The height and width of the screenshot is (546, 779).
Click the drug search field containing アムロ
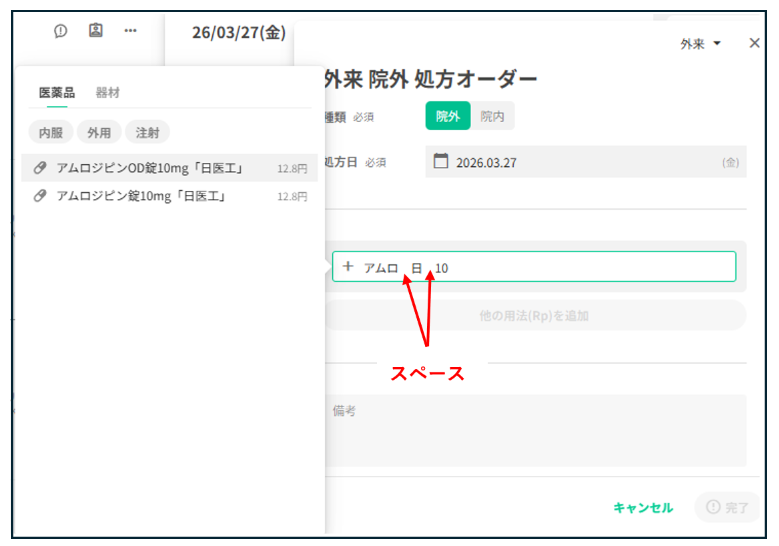pos(534,267)
